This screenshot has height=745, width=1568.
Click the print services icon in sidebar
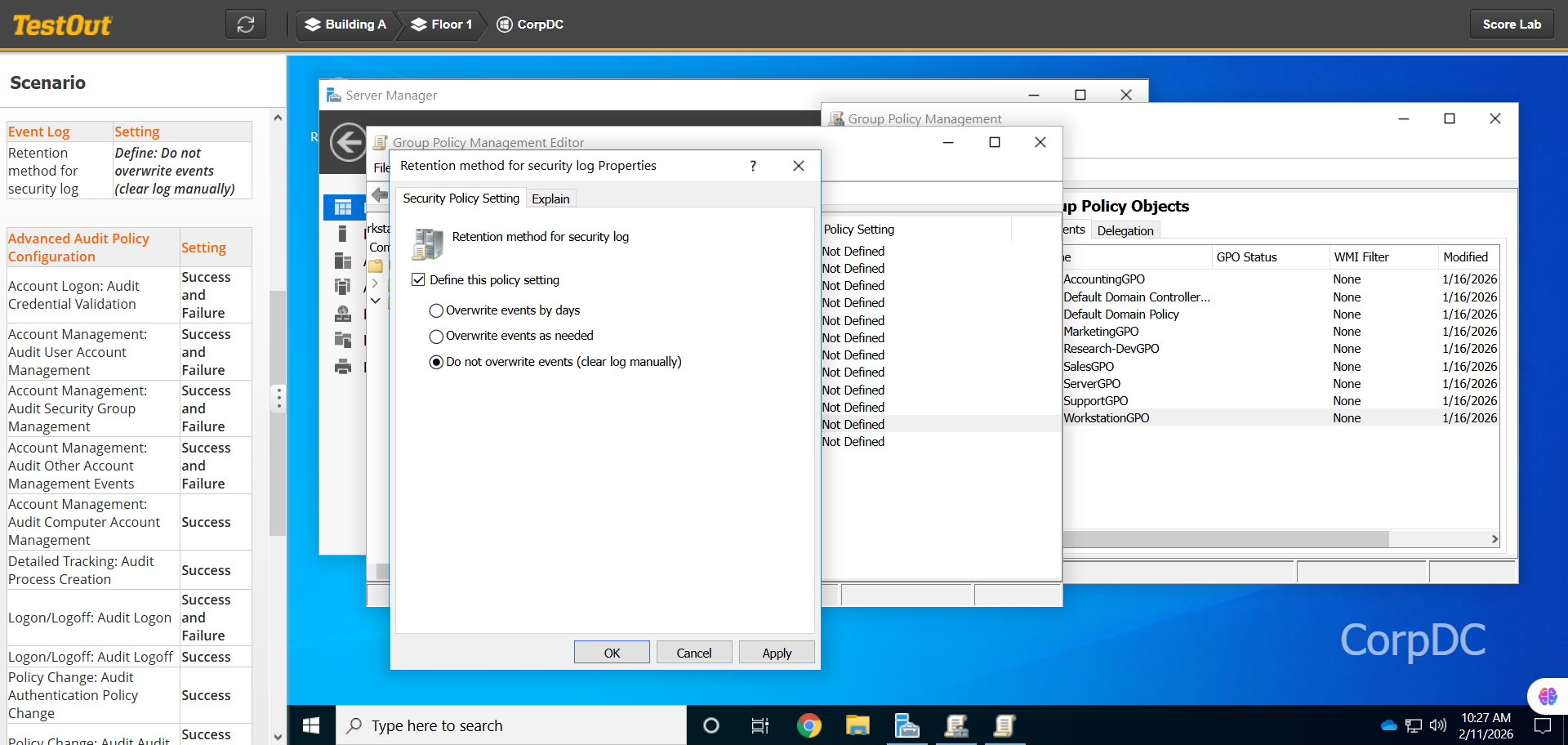click(x=343, y=368)
